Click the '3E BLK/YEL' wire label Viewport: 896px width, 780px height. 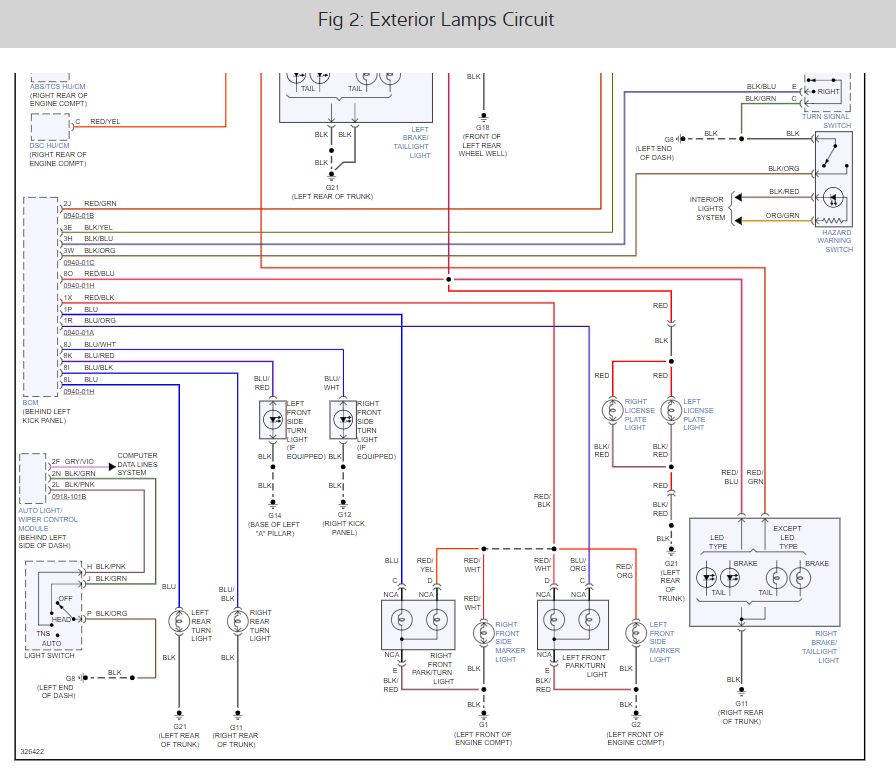[x=88, y=227]
